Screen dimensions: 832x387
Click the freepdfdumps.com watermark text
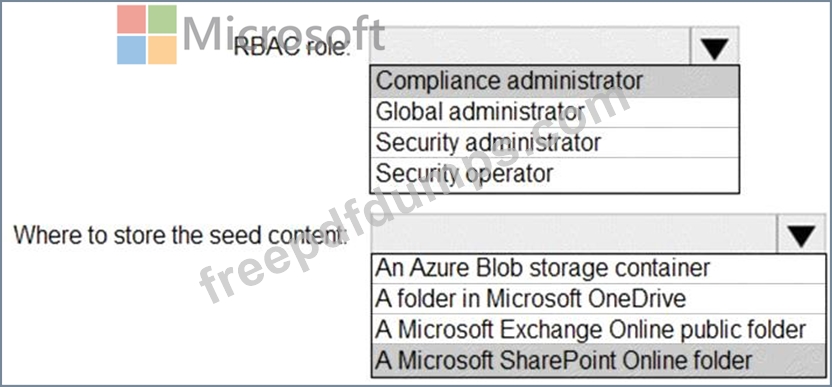pos(414,193)
